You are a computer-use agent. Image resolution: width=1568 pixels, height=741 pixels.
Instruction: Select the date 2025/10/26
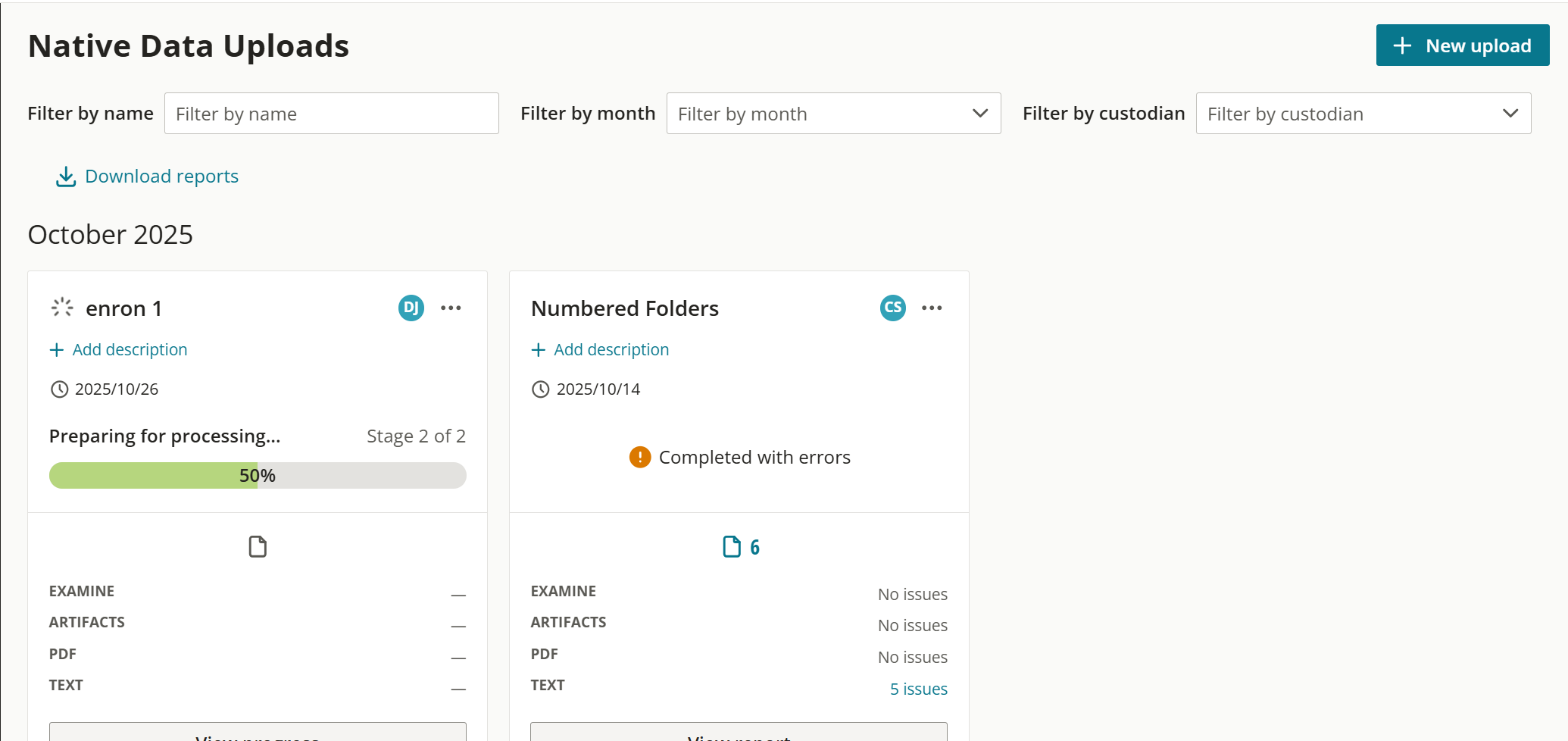(x=117, y=389)
